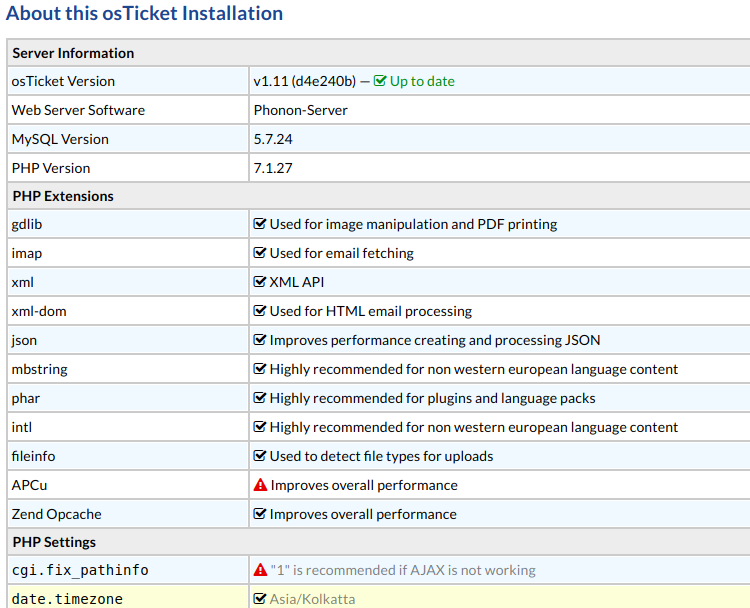
Task: Click the check icon in the phar row
Action: tap(260, 398)
